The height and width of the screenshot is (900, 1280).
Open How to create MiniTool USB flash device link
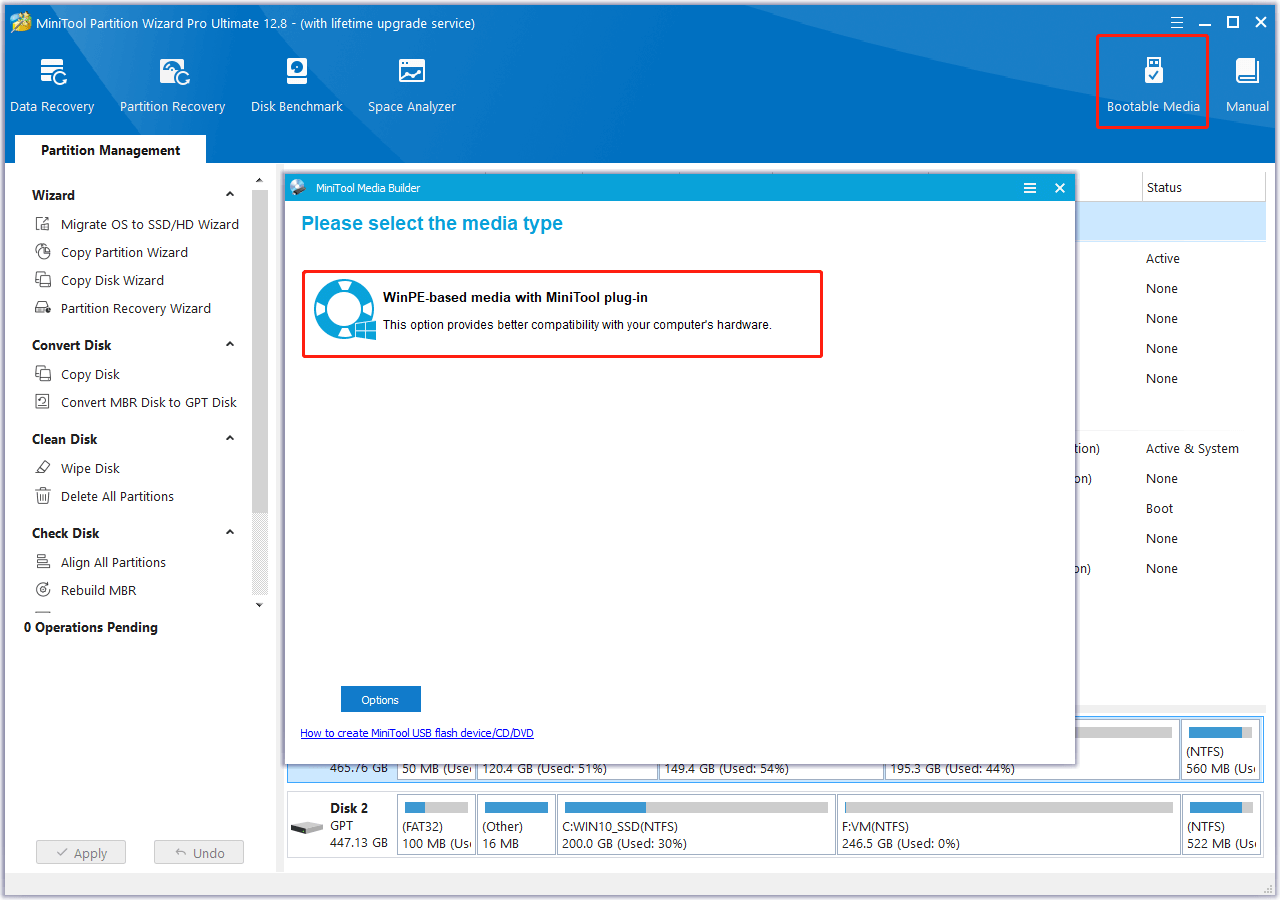click(417, 733)
